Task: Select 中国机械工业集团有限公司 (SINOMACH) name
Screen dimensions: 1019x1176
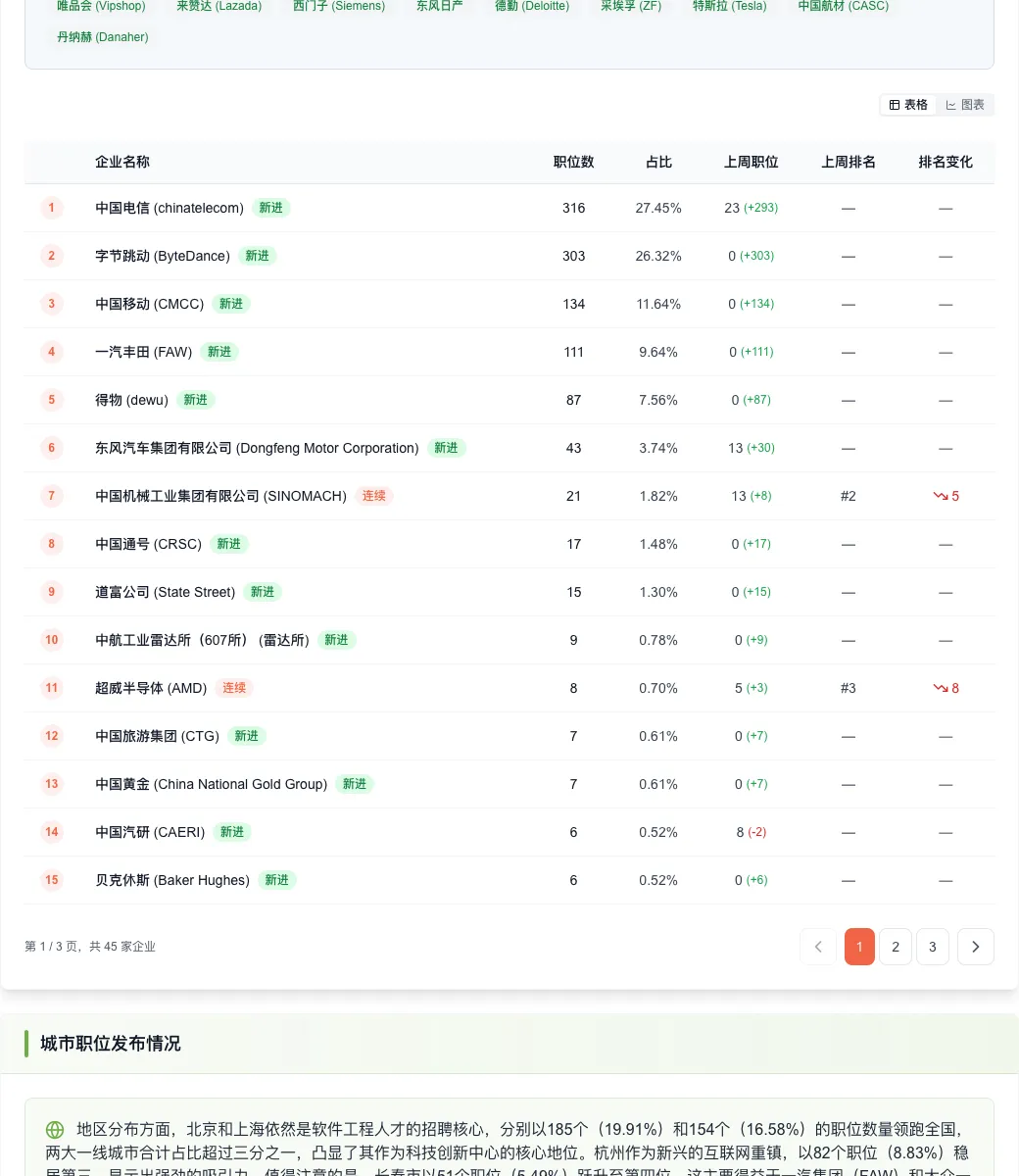Action: (221, 496)
